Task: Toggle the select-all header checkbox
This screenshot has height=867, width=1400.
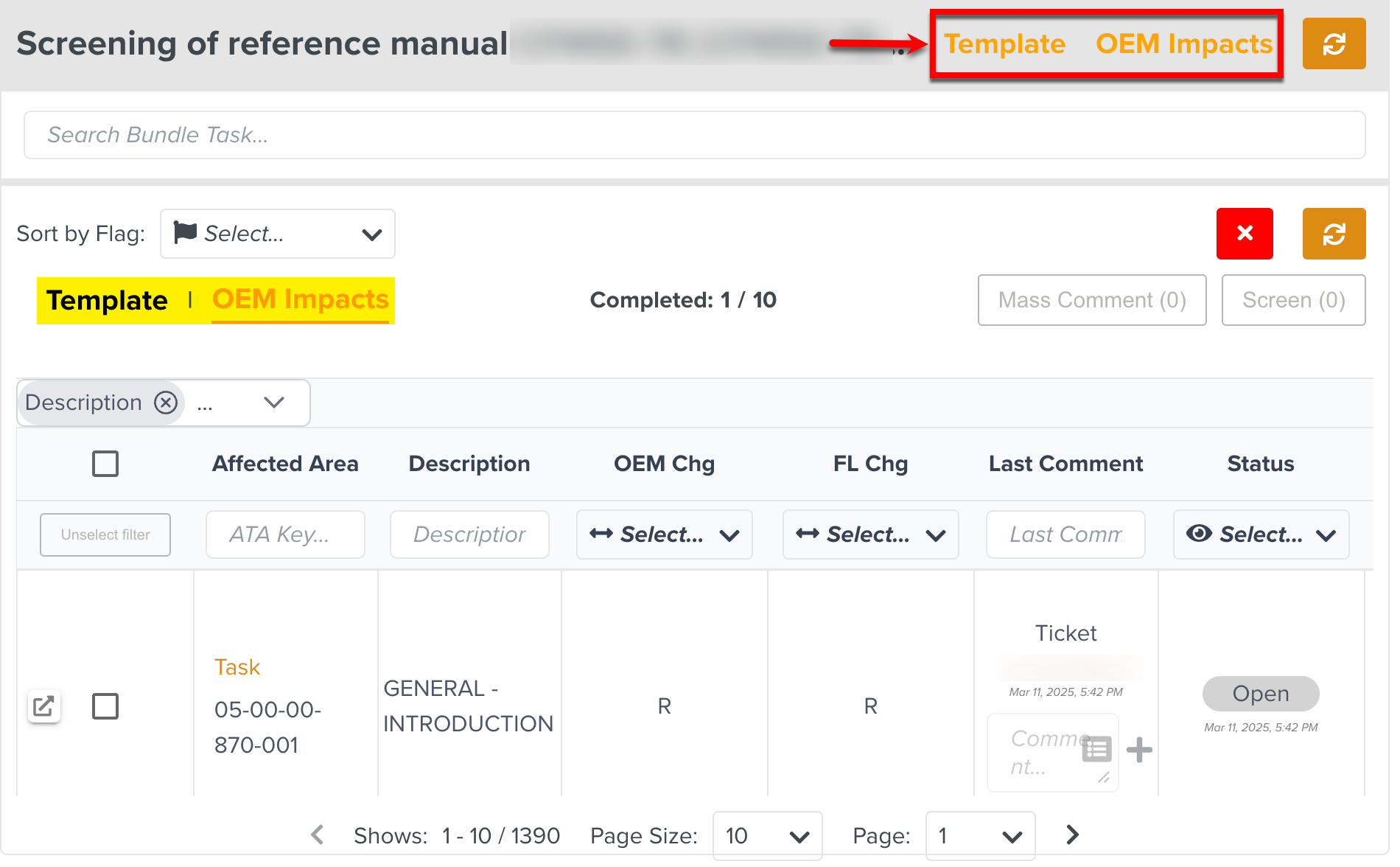Action: coord(105,464)
